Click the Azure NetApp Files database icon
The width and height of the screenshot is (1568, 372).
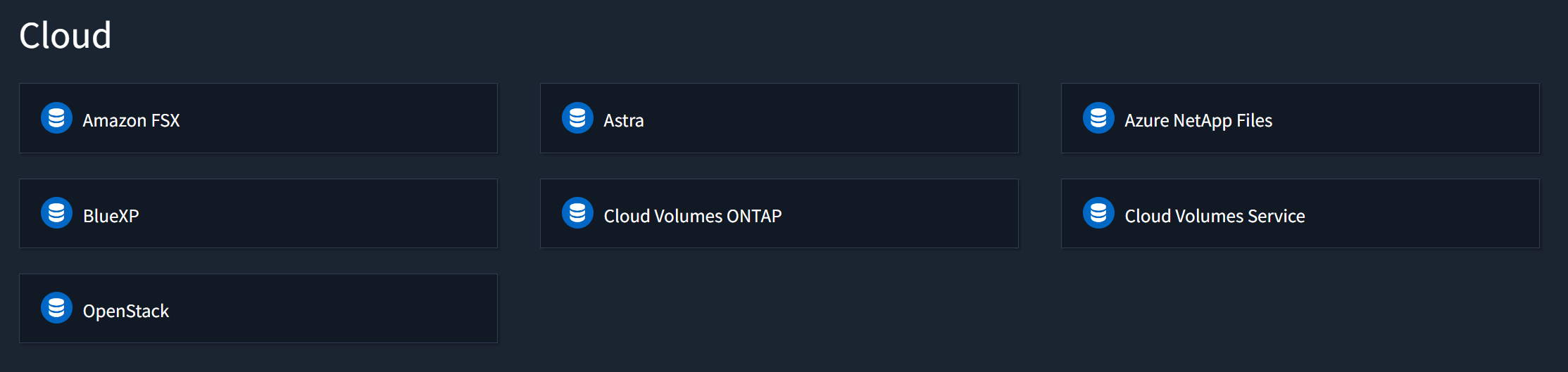(x=1098, y=118)
